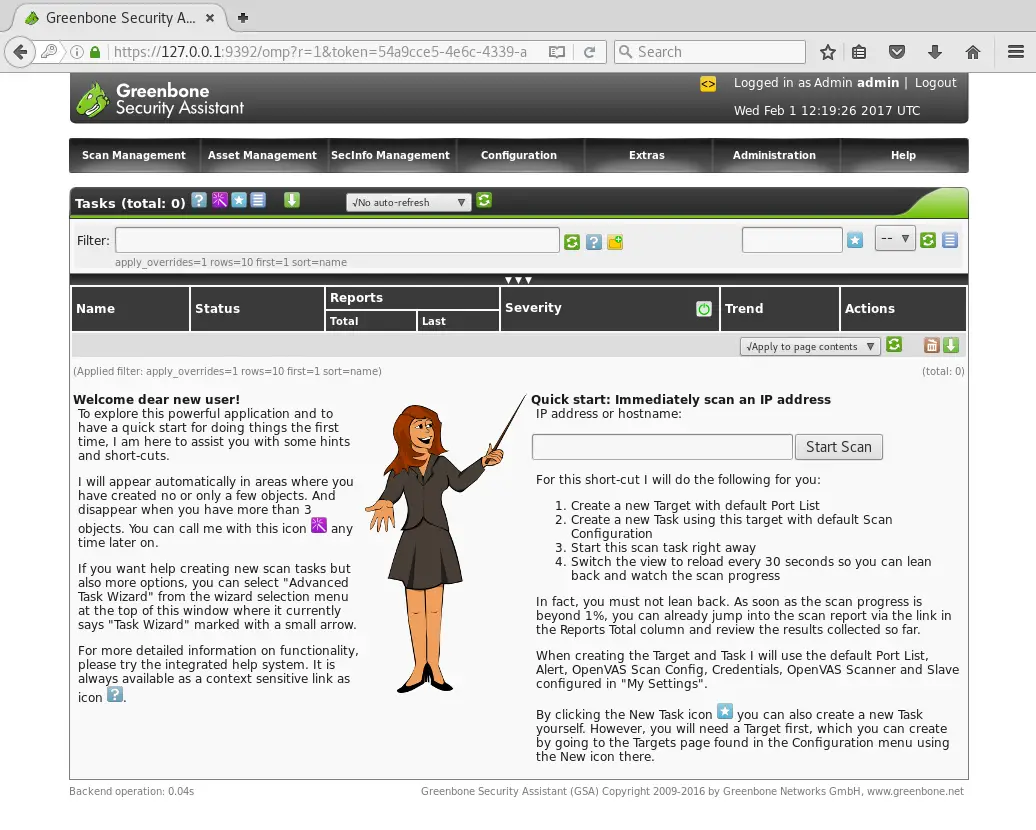The image size is (1036, 830).
Task: Sort tasks by Trend column header
Action: pyautogui.click(x=744, y=309)
